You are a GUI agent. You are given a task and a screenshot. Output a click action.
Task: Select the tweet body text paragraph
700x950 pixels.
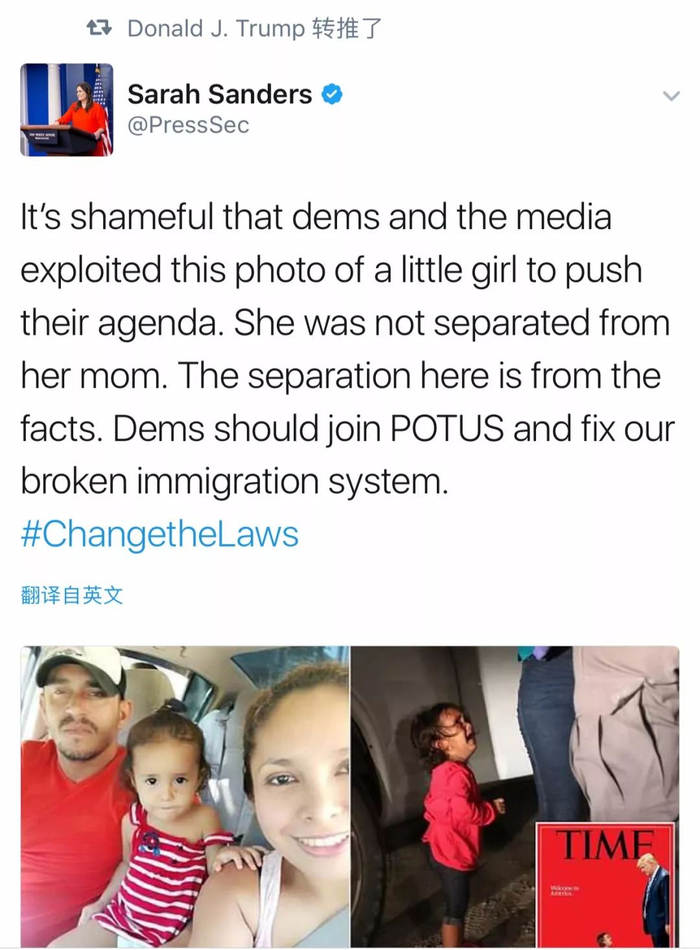pyautogui.click(x=347, y=350)
